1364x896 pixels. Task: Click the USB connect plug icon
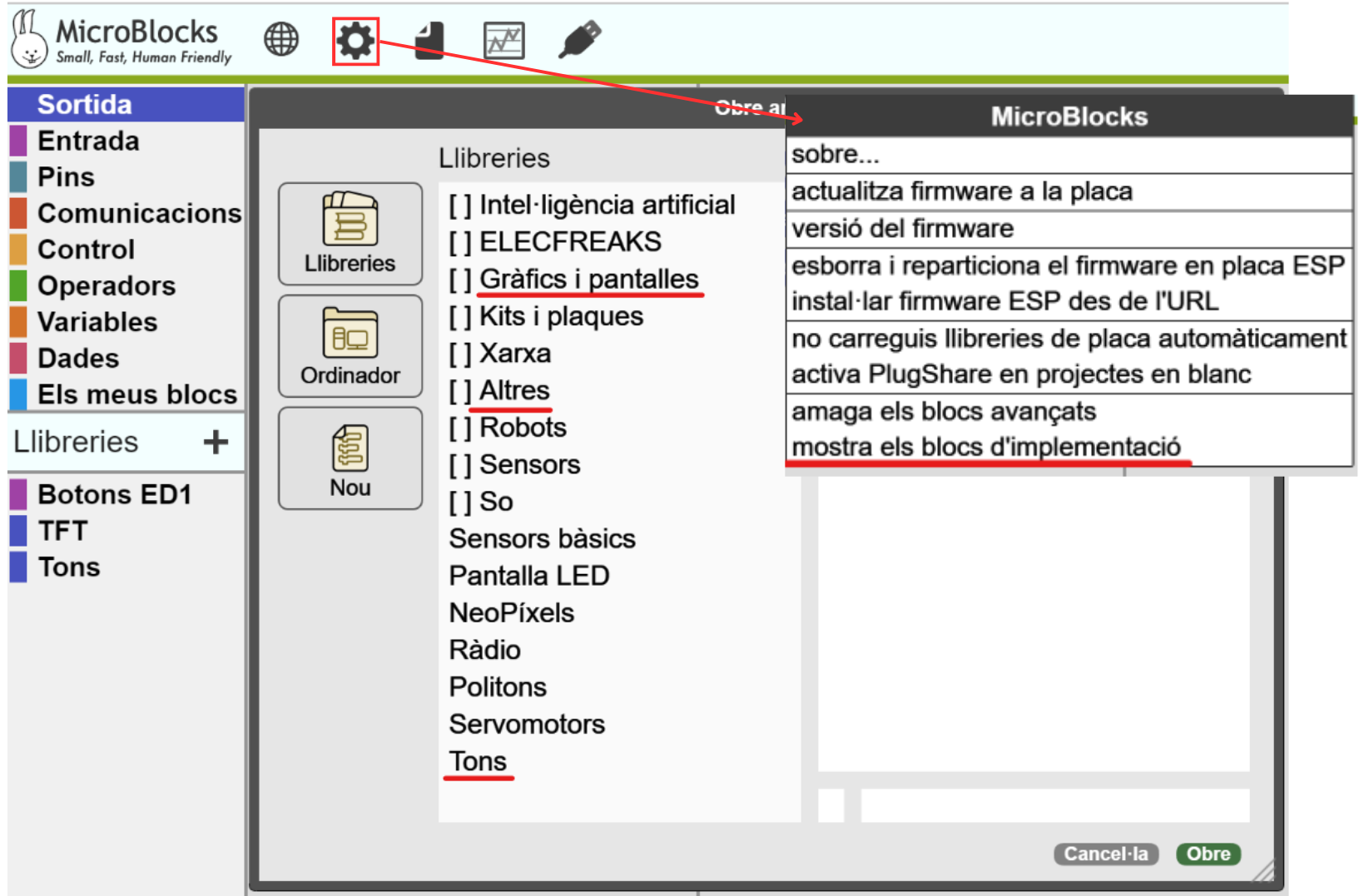579,39
